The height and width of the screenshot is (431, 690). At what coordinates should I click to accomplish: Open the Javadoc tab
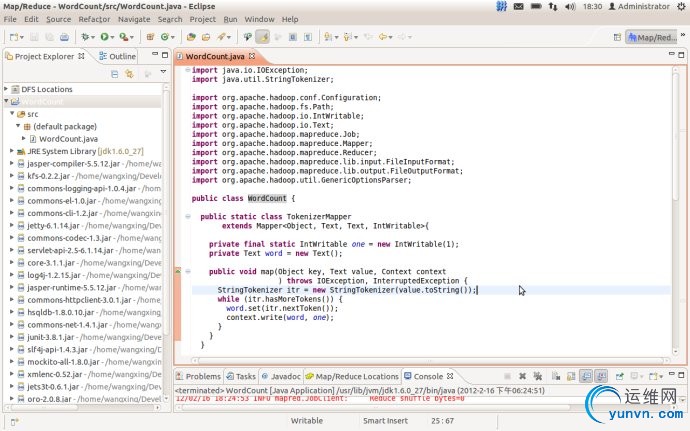click(281, 376)
